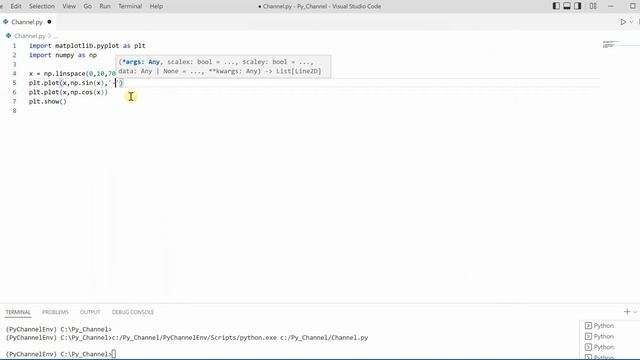The width and height of the screenshot is (640, 360).
Task: Minimize the Visual Studio Code window
Action: (611, 6)
